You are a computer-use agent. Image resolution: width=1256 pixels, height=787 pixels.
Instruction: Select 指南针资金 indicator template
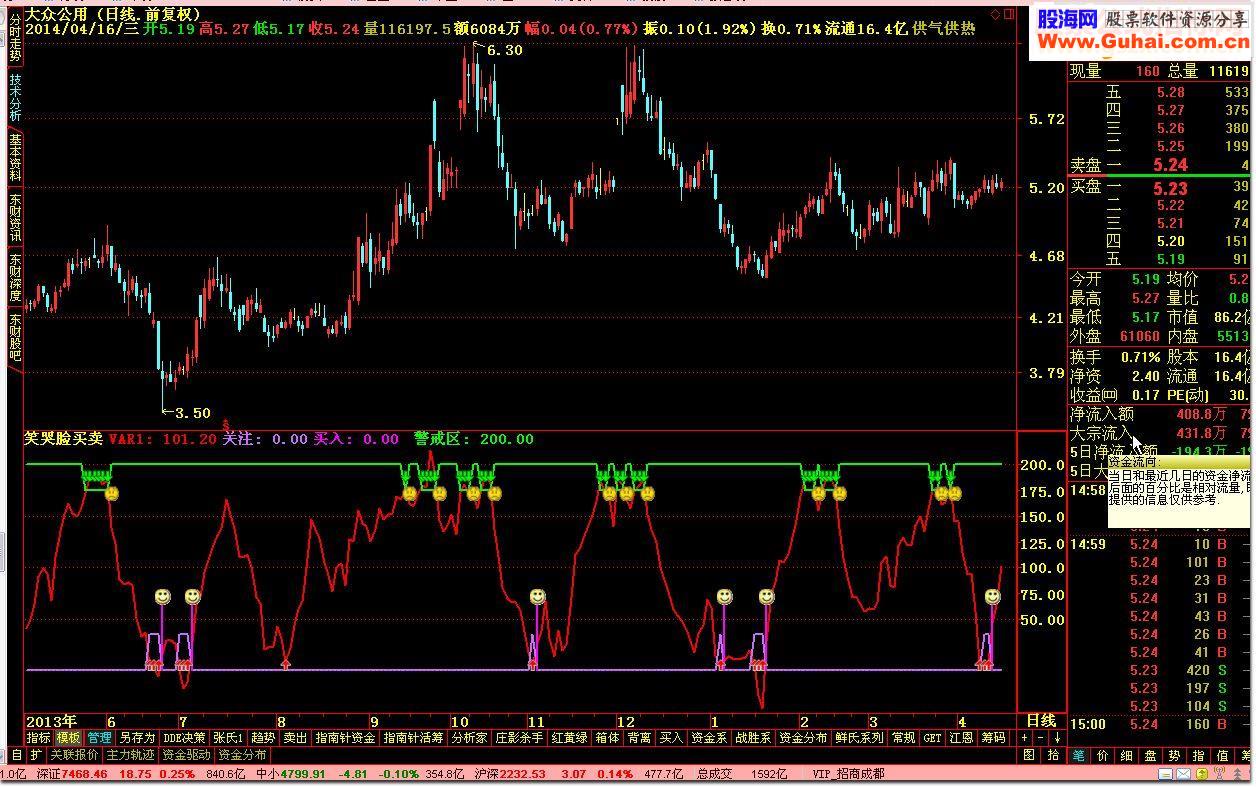tap(345, 738)
